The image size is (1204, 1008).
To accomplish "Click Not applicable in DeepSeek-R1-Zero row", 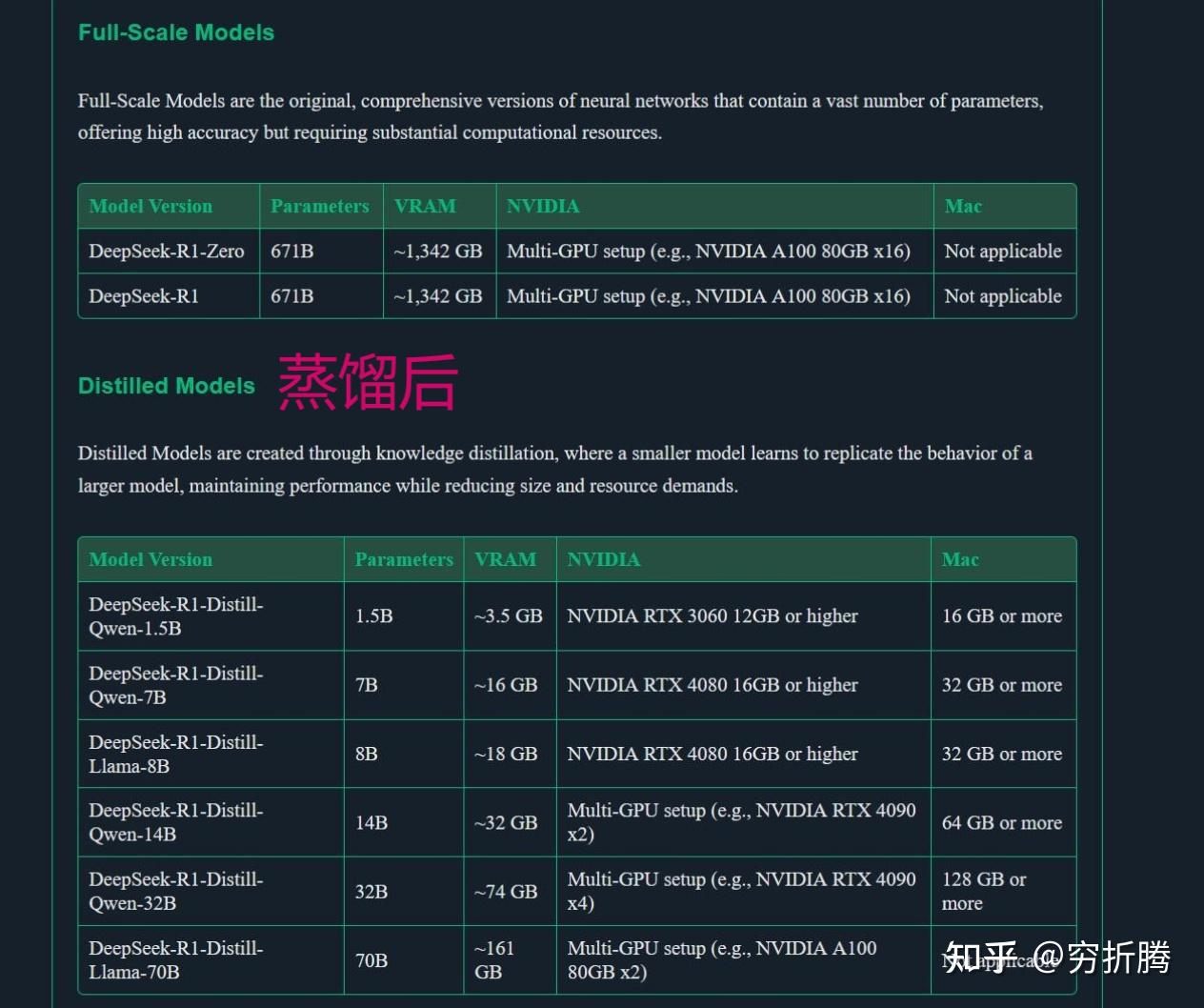I will coord(1003,252).
